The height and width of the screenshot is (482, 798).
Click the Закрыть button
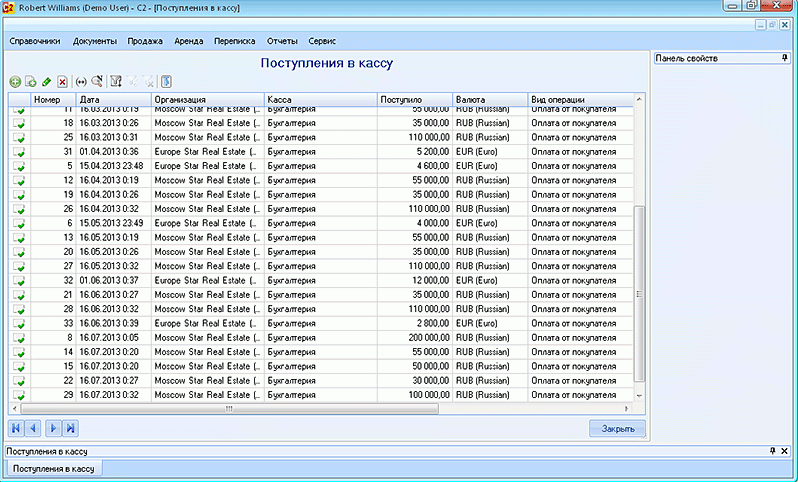coord(617,428)
